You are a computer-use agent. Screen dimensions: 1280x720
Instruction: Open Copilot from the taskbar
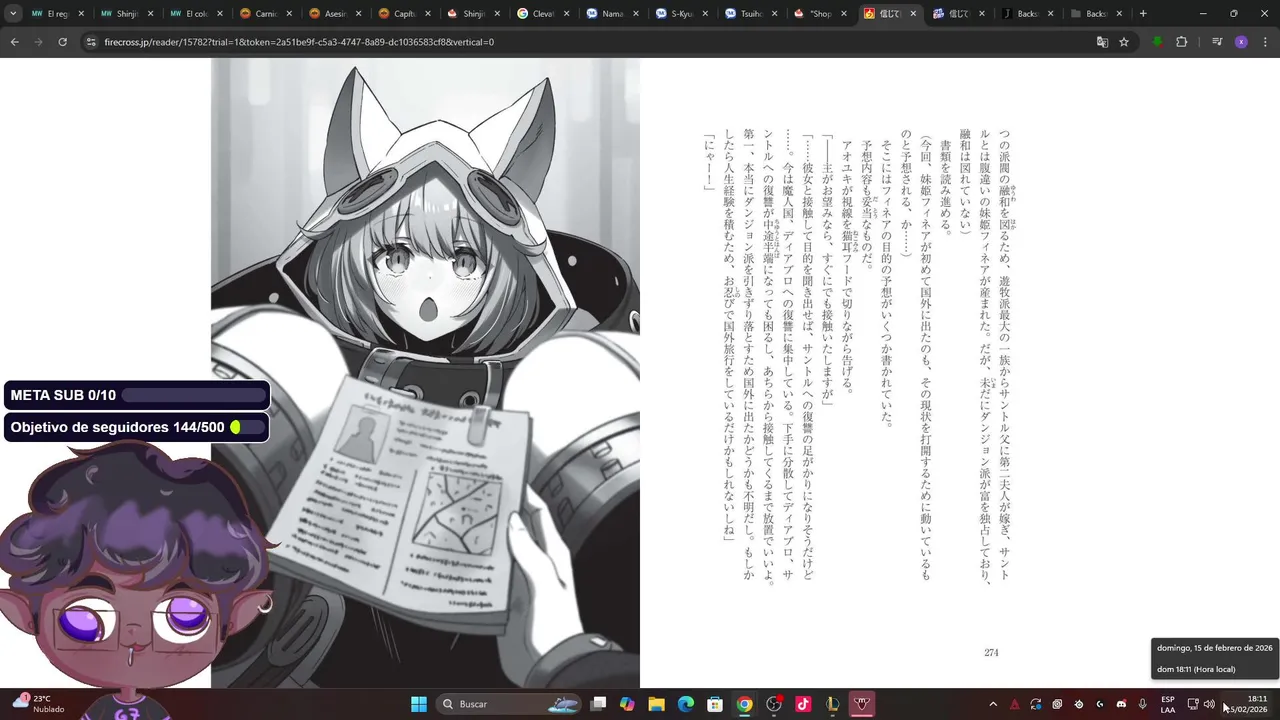[627, 704]
